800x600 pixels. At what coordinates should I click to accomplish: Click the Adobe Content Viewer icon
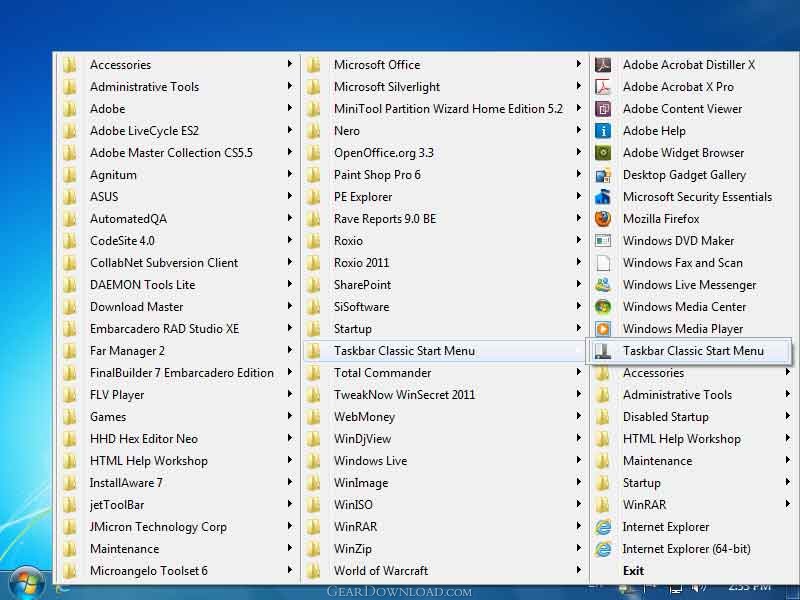[603, 109]
